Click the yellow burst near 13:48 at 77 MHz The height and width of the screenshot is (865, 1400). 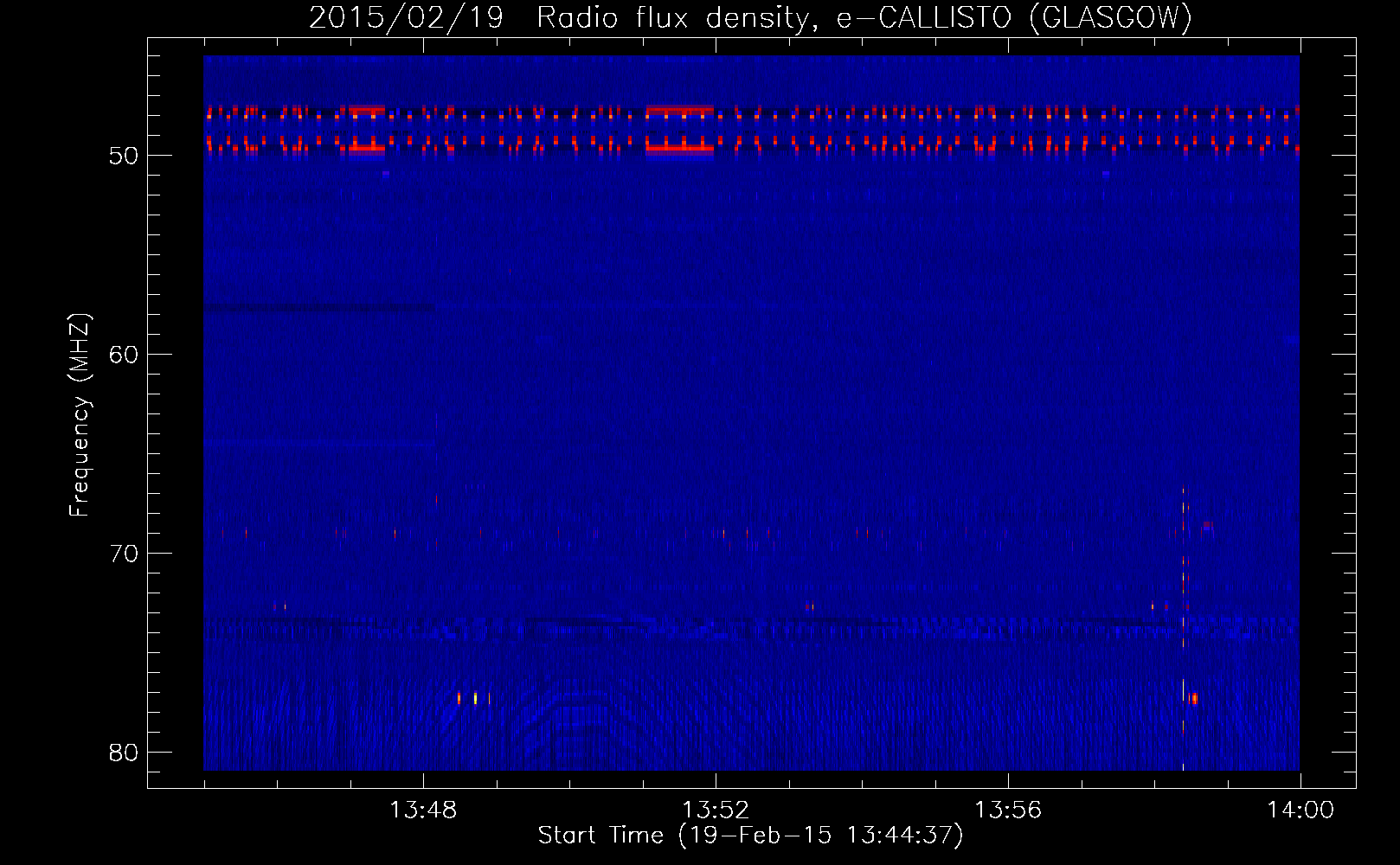475,698
